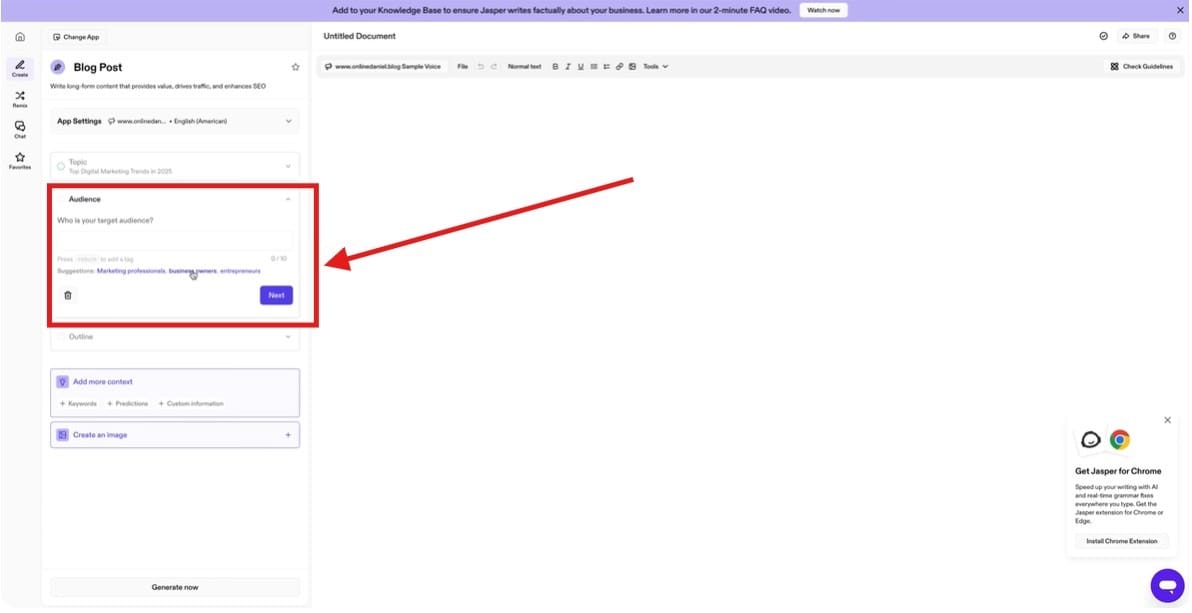Go to the Home sidebar icon
Image resolution: width=1192 pixels, height=613 pixels.
[20, 37]
